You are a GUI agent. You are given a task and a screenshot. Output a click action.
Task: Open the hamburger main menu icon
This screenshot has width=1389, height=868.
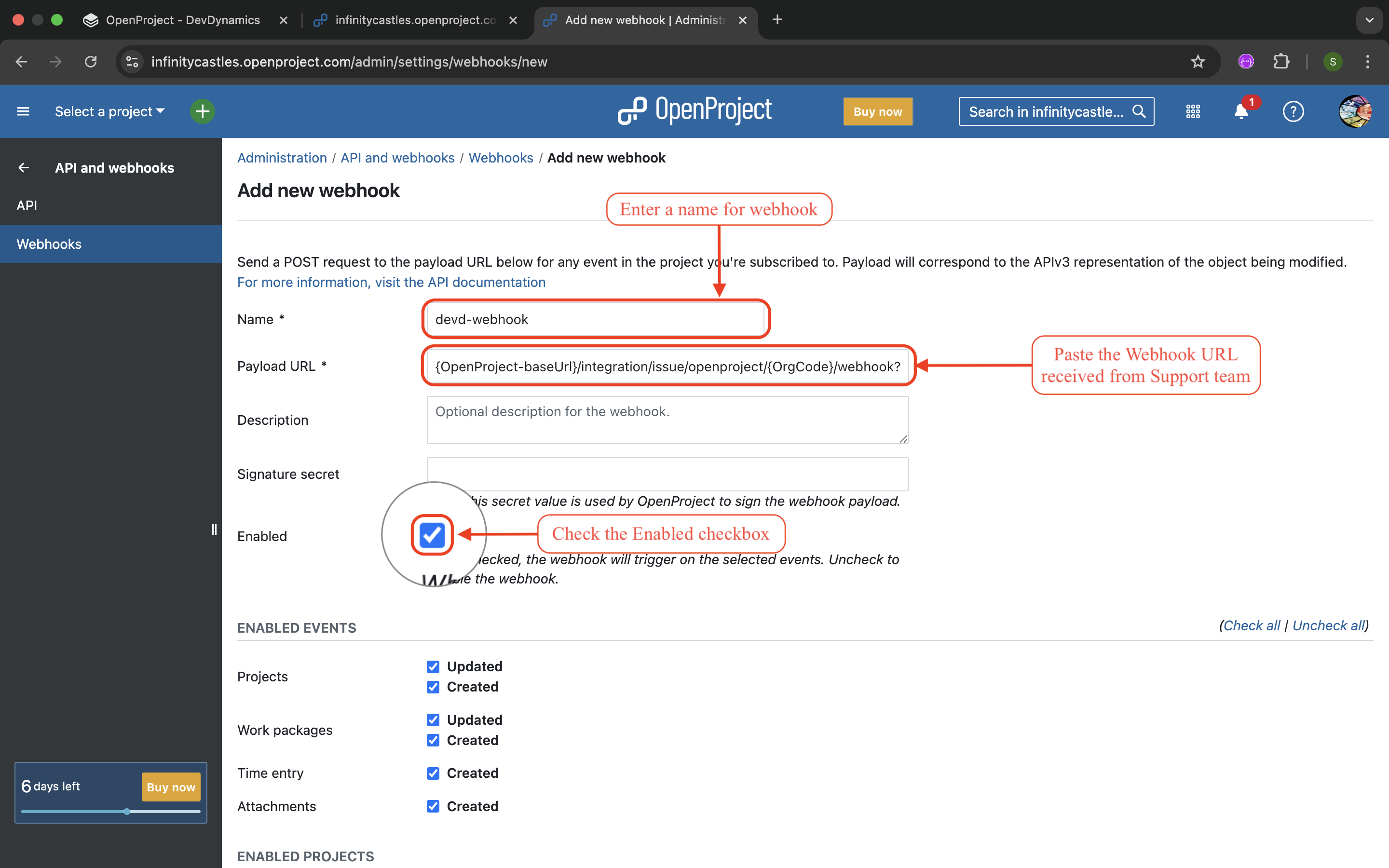pyautogui.click(x=23, y=111)
